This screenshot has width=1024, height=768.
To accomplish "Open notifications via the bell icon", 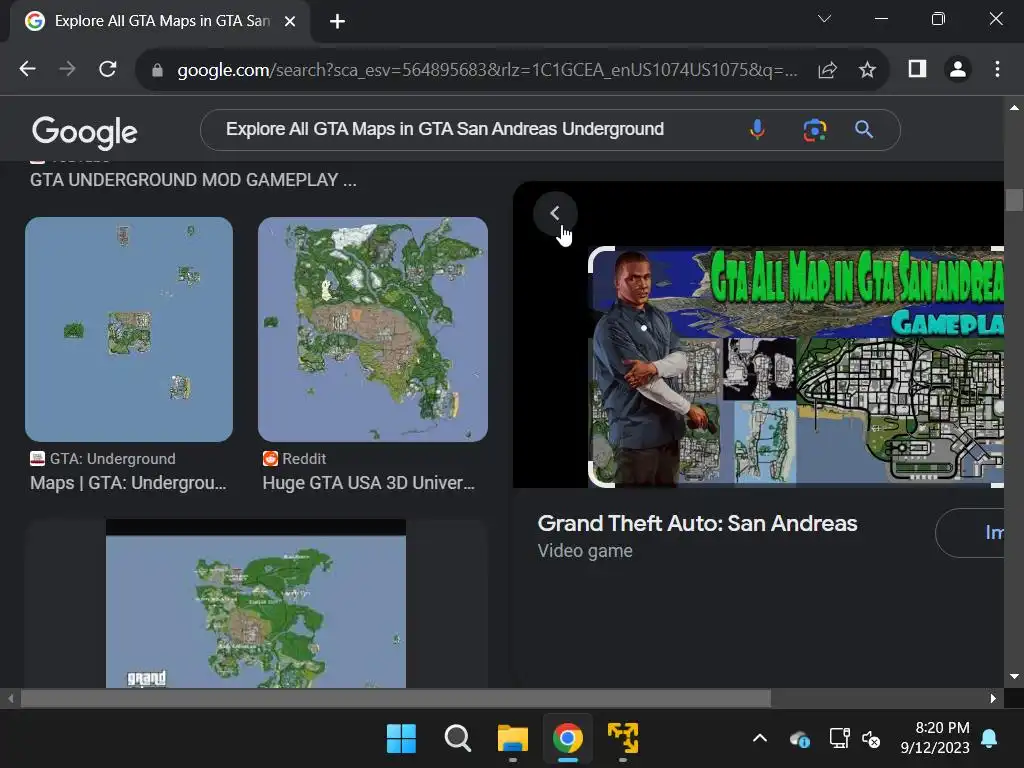I will 989,739.
